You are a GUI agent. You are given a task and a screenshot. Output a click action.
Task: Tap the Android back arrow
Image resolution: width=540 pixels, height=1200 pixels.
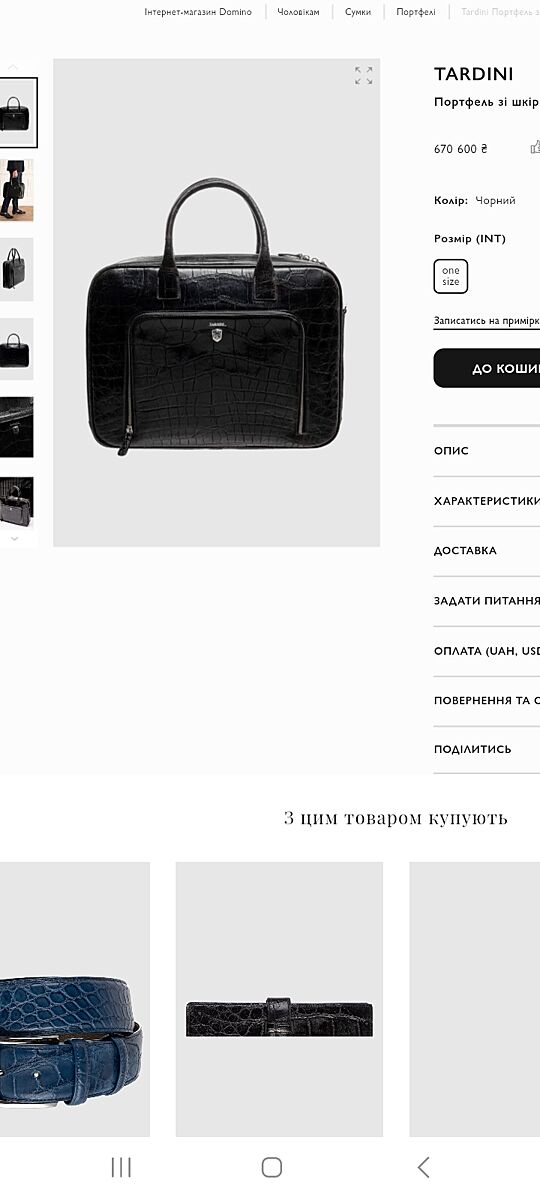(423, 1167)
